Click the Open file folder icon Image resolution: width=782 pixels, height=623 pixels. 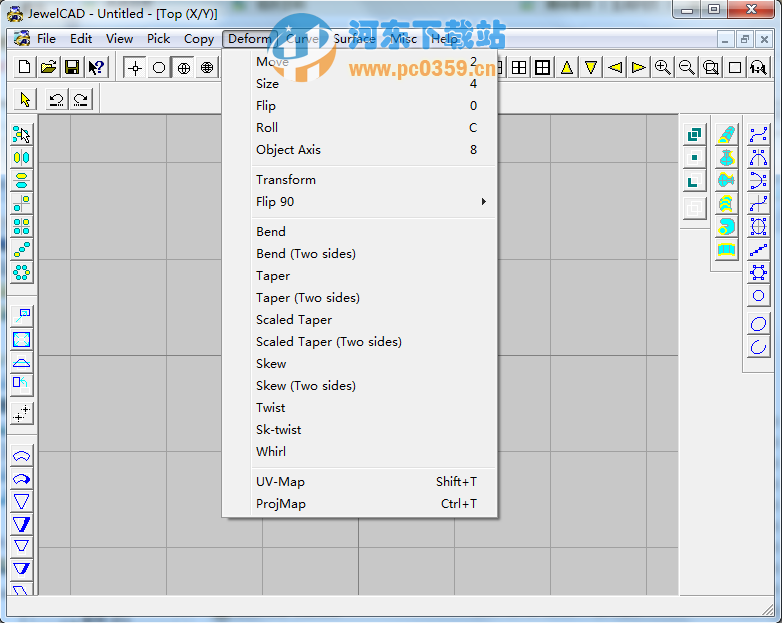pyautogui.click(x=48, y=67)
